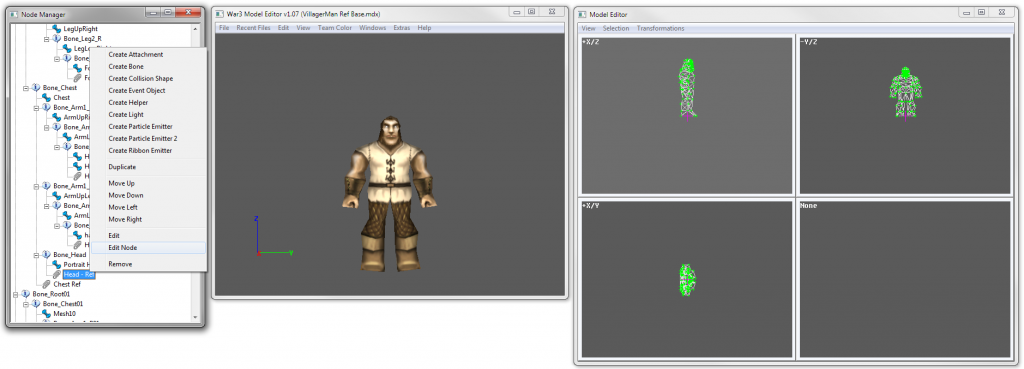Click the +X/Y viewport wireframe
The image size is (1024, 369).
tap(687, 281)
